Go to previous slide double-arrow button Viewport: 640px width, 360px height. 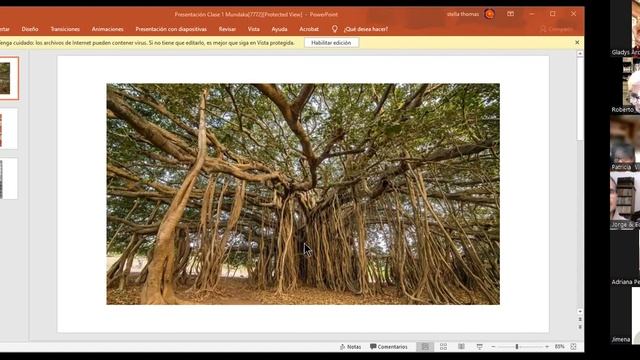(580, 320)
